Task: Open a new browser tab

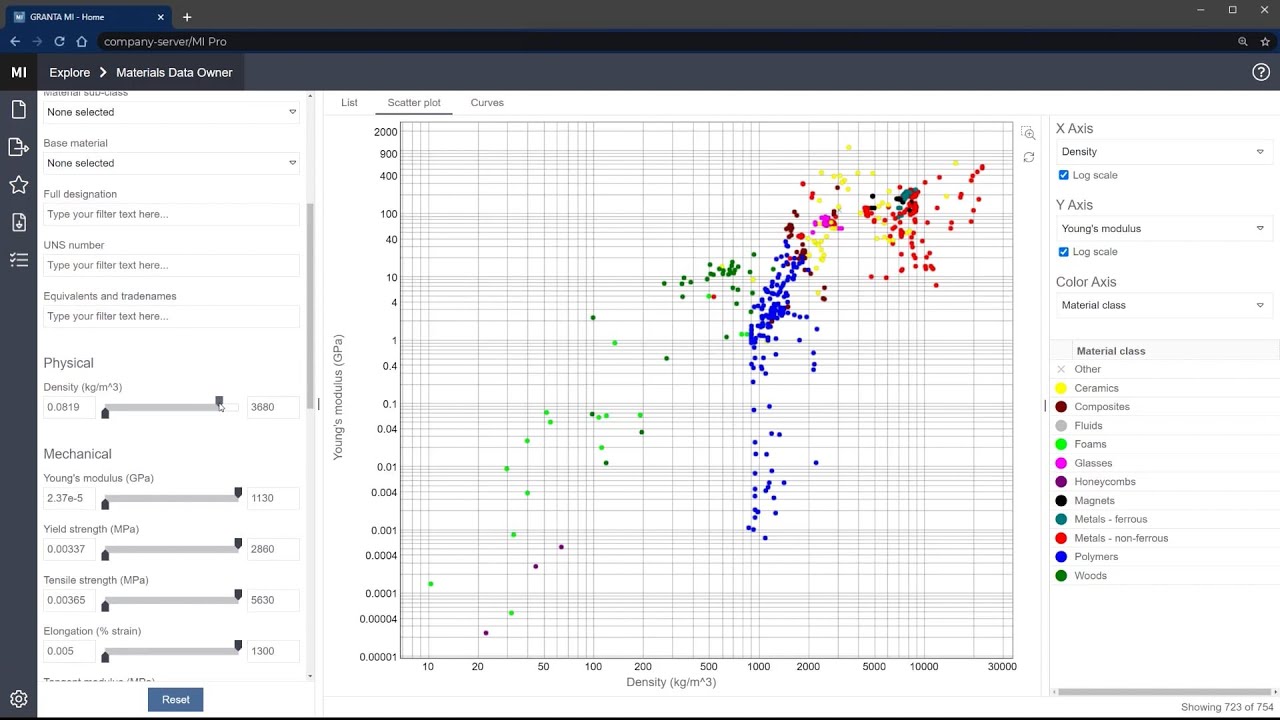Action: point(187,17)
